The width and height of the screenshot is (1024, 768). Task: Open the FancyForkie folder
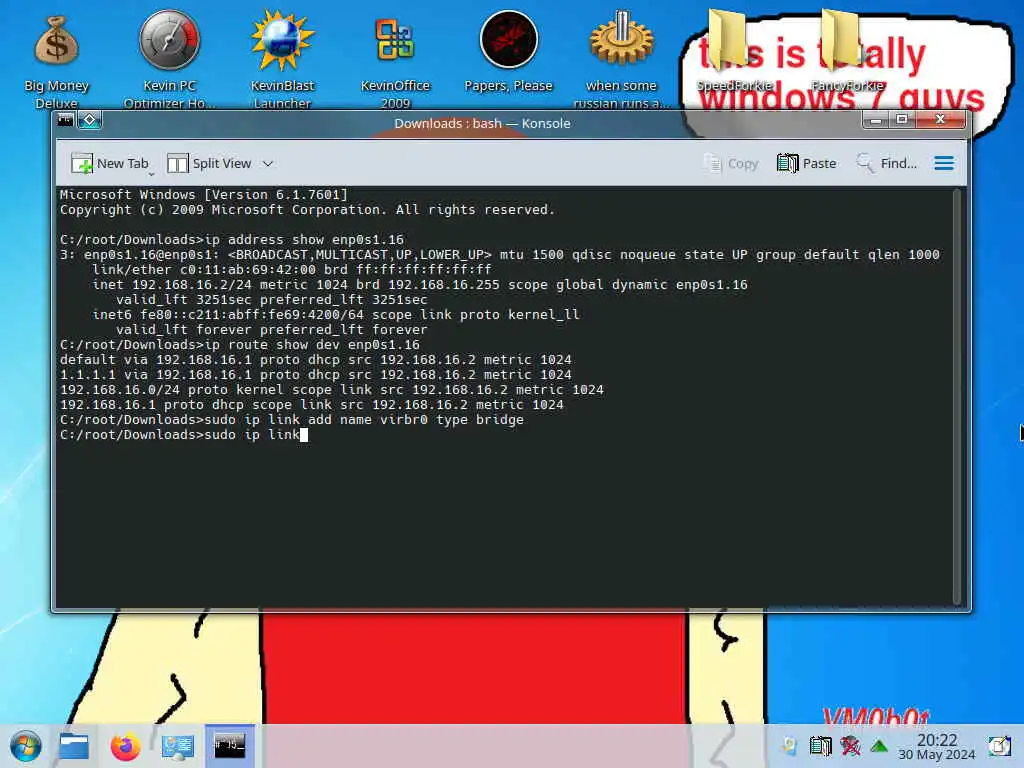click(848, 51)
